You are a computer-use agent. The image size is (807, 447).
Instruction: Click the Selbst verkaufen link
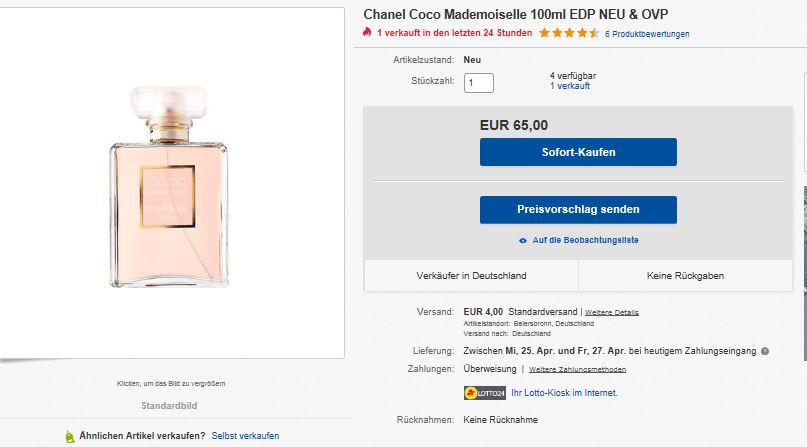coord(245,436)
